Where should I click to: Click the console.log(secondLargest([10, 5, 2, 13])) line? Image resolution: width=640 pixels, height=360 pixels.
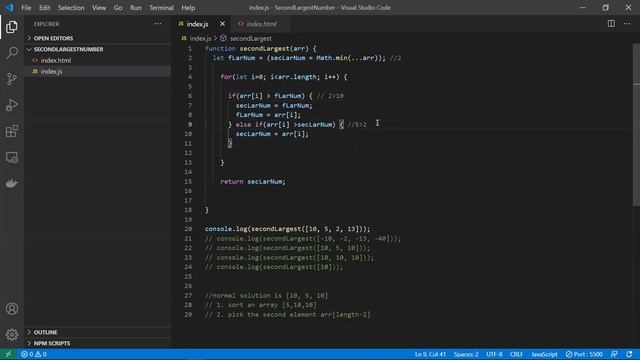click(x=287, y=229)
